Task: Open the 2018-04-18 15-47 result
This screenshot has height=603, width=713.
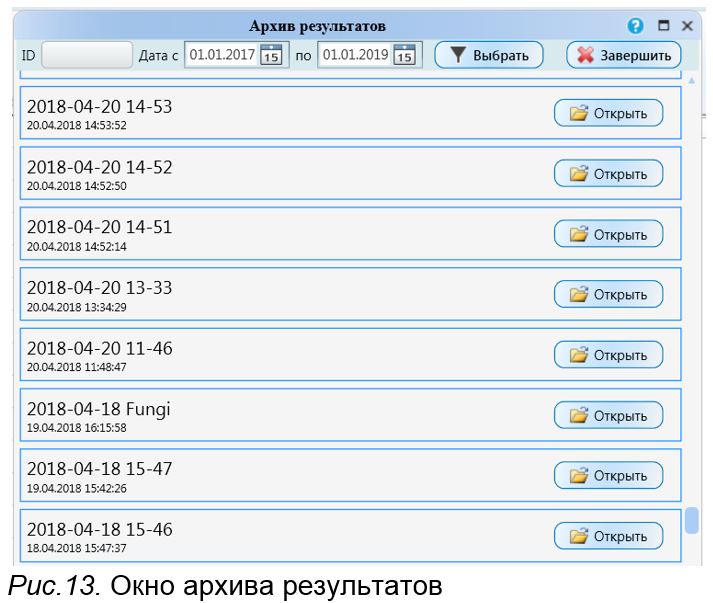Action: pos(608,476)
